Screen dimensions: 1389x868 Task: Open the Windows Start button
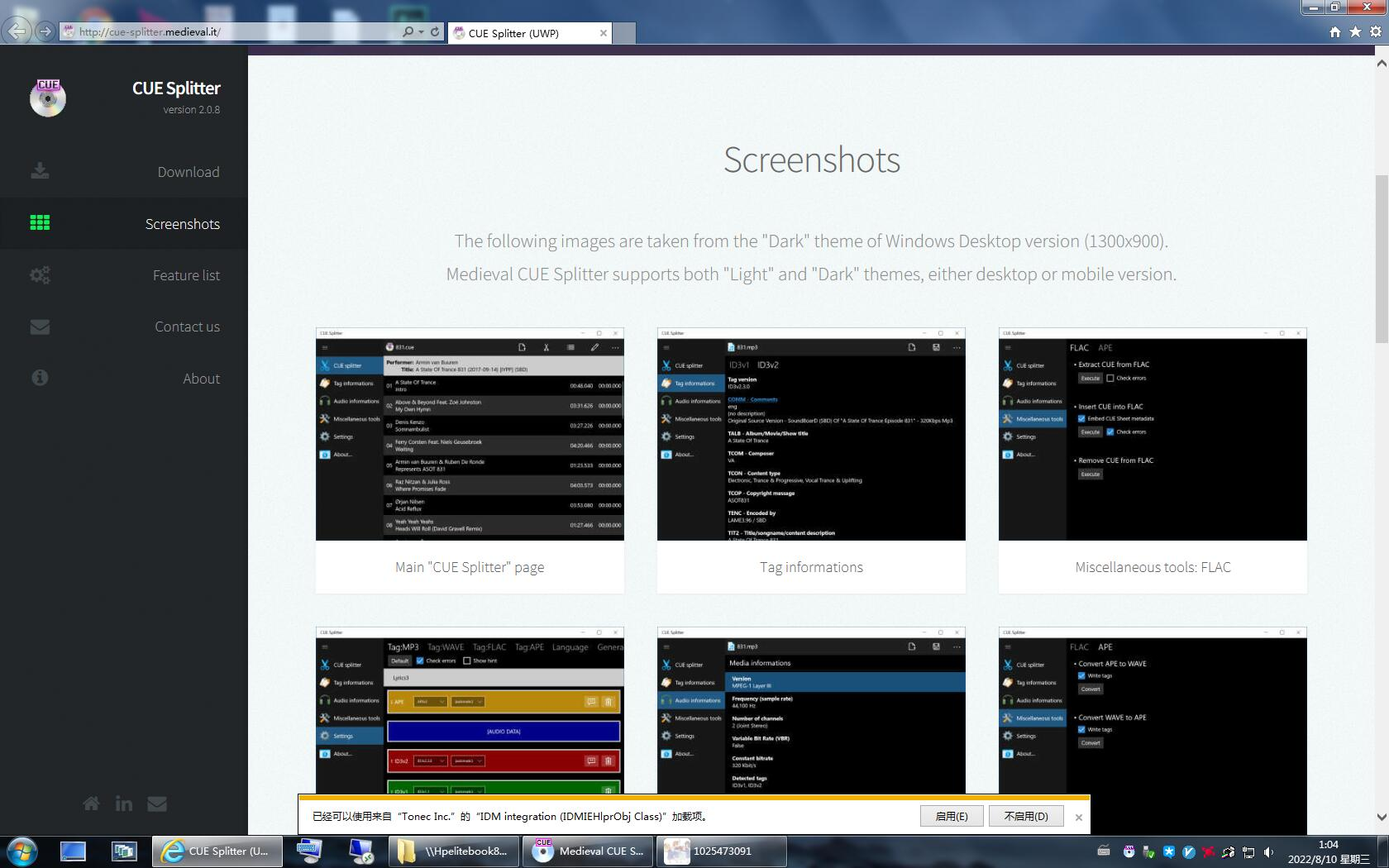[22, 851]
